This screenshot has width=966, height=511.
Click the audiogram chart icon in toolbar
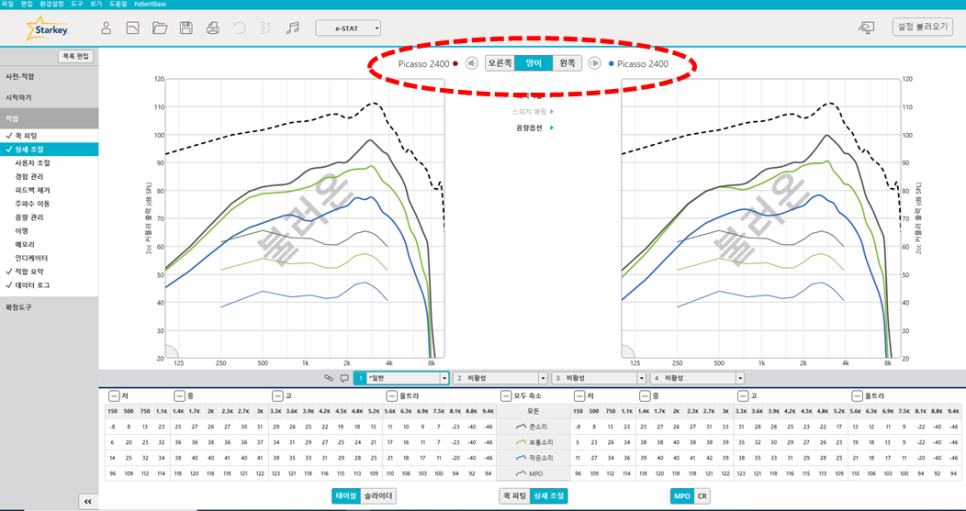(132, 28)
